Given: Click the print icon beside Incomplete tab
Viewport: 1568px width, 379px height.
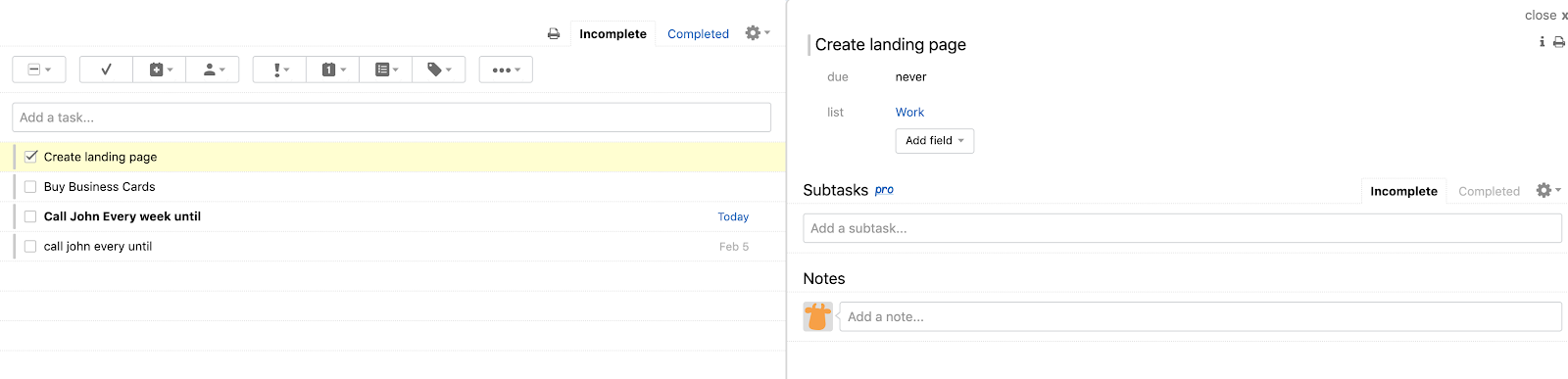Looking at the screenshot, I should click(x=554, y=34).
